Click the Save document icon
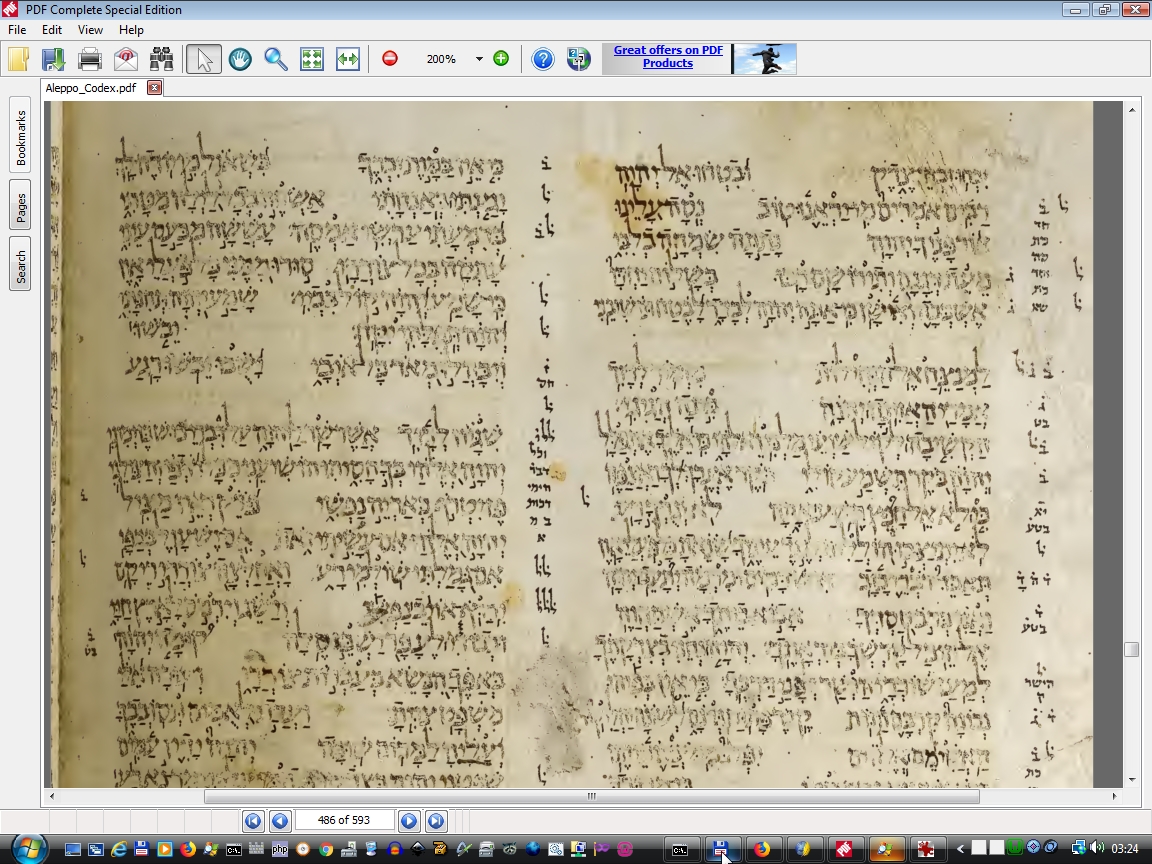This screenshot has height=864, width=1152. [53, 59]
